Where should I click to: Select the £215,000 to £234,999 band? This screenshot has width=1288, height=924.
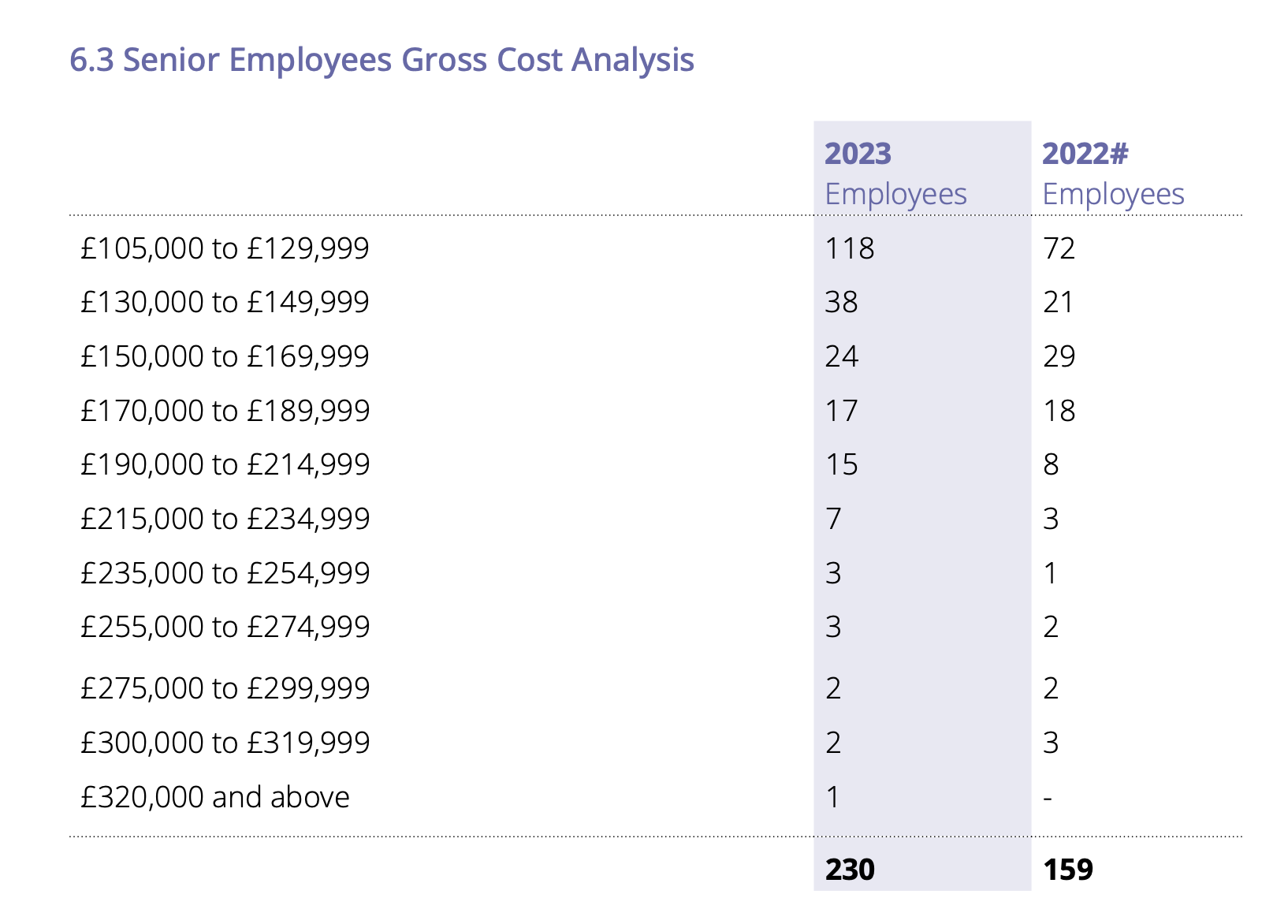coord(225,519)
